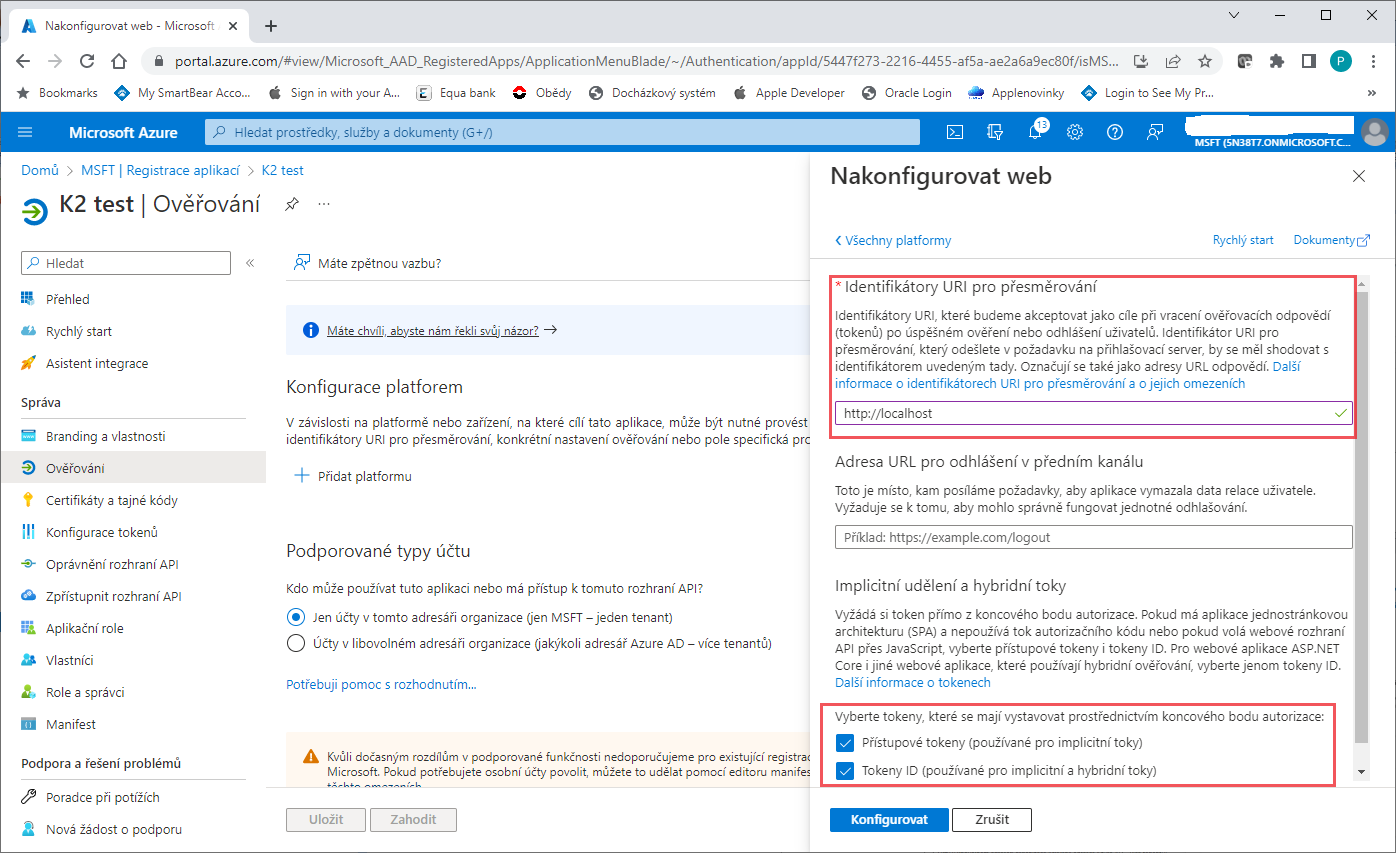This screenshot has height=853, width=1396.
Task: Open Dokumenty external link
Action: 1332,240
